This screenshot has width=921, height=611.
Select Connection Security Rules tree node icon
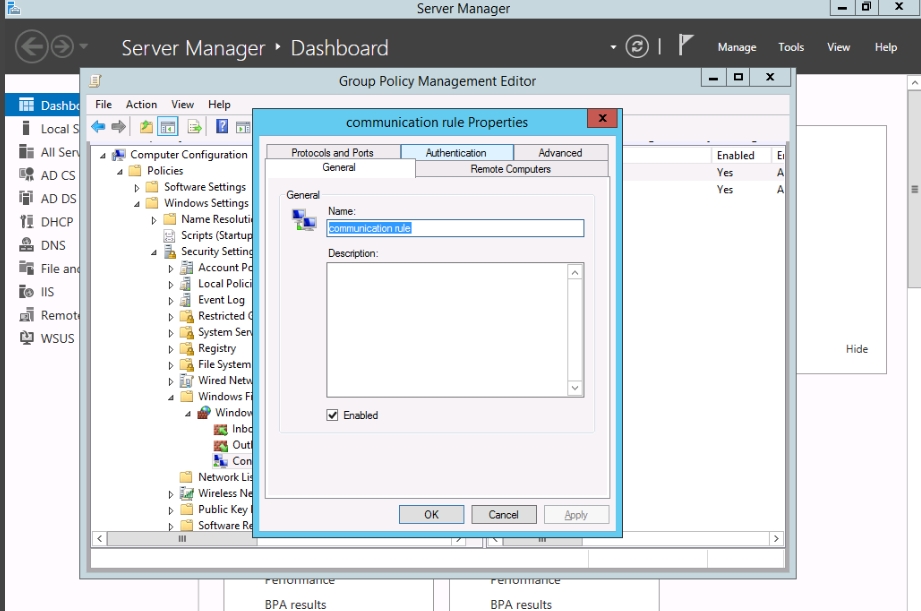click(221, 461)
